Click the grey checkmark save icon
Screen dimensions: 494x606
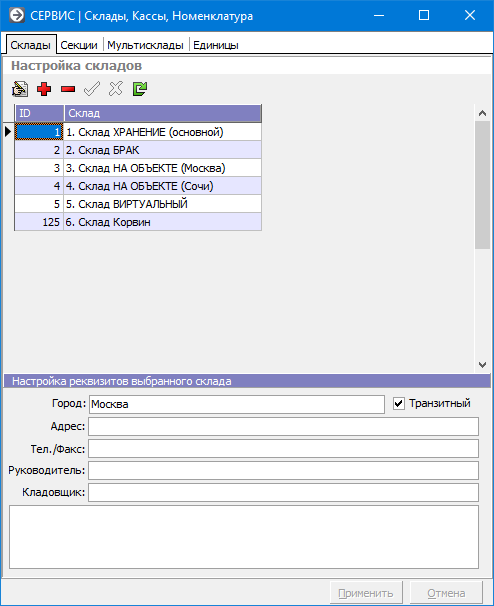click(x=92, y=89)
